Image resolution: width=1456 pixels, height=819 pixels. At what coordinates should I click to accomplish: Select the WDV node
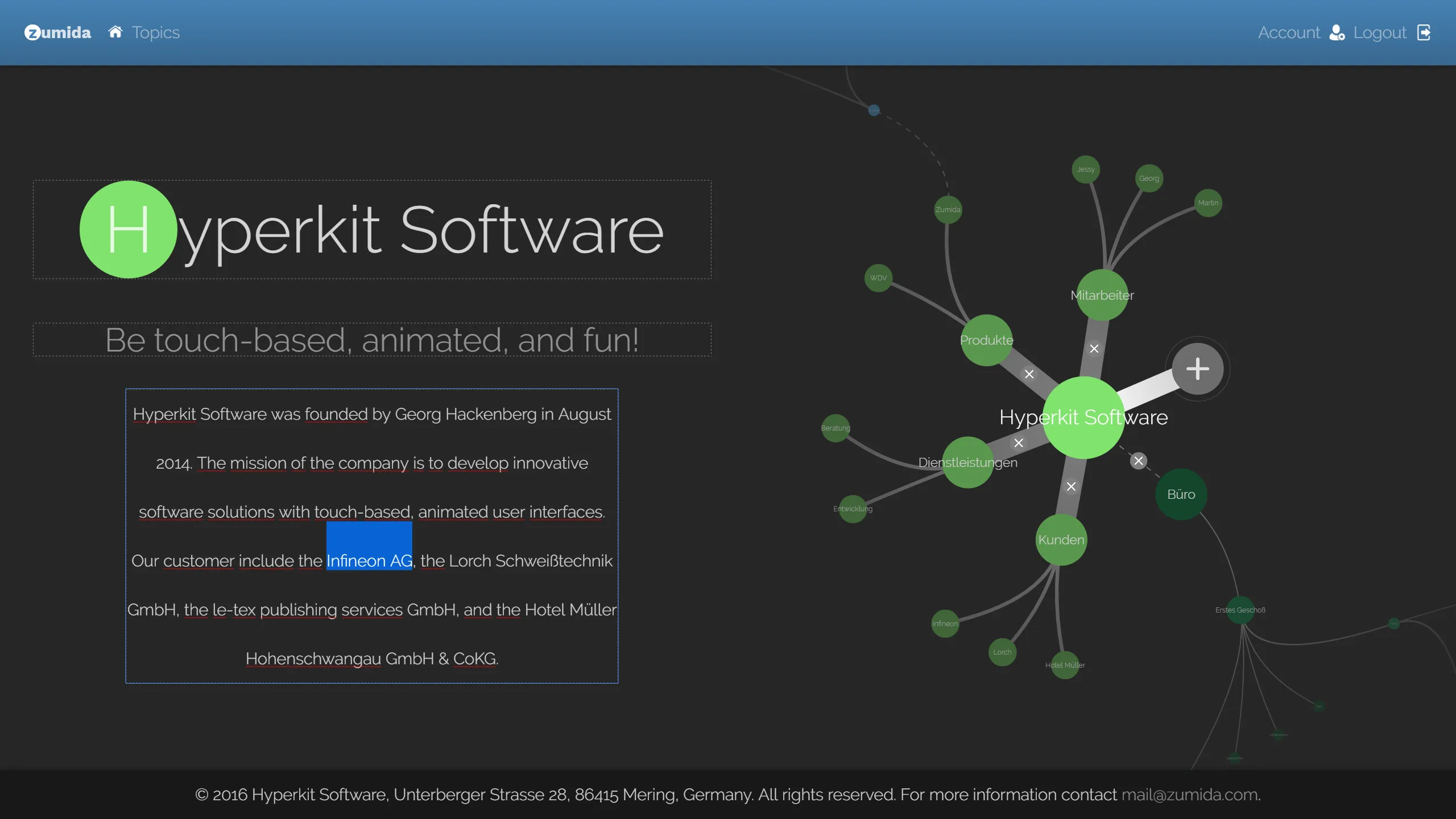(x=879, y=278)
